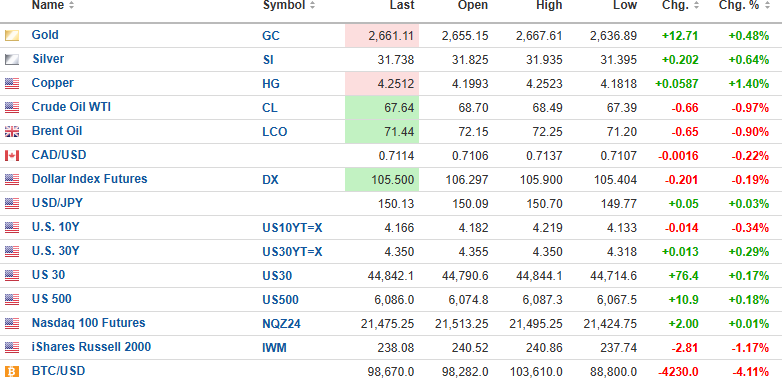The height and width of the screenshot is (378, 782).
Task: Click the US flag beside Copper
Action: 12,84
